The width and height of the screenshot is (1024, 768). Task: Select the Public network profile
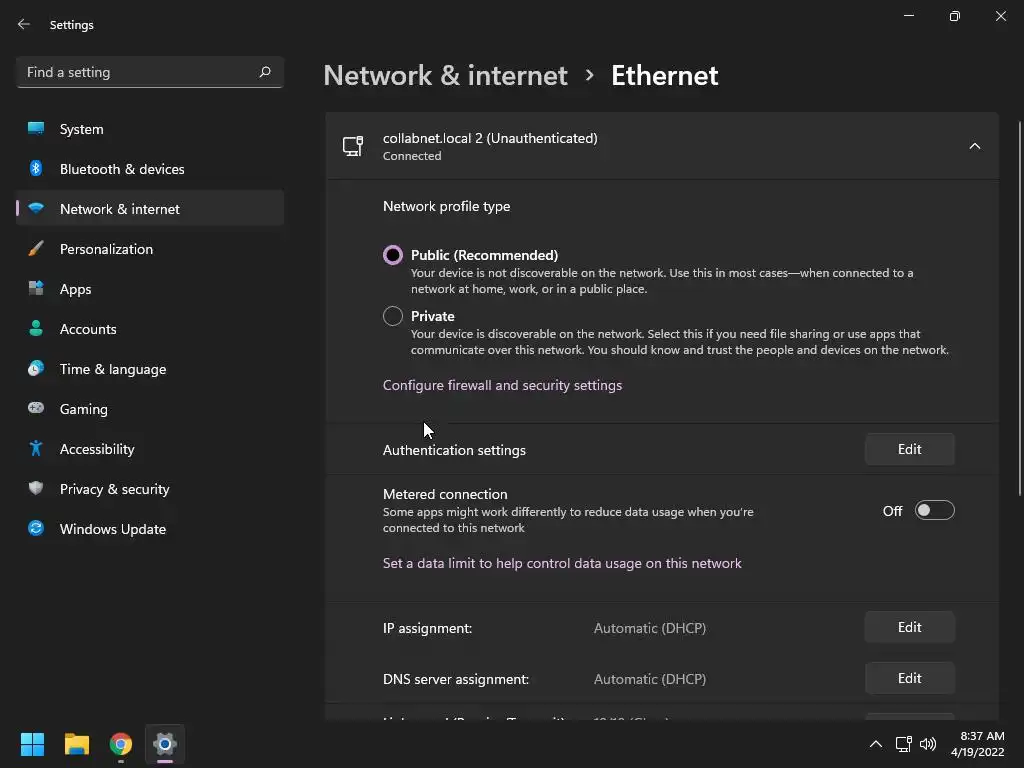[393, 255]
